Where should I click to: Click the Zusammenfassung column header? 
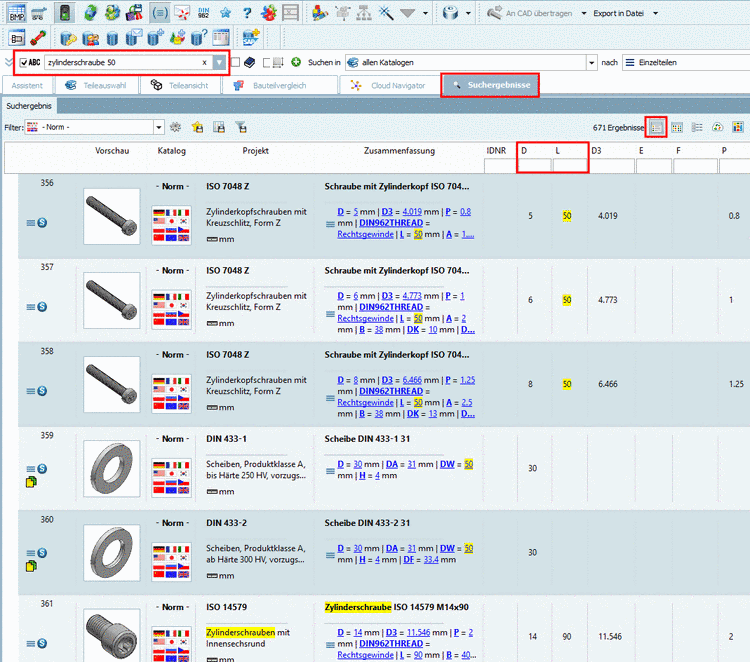click(x=399, y=151)
